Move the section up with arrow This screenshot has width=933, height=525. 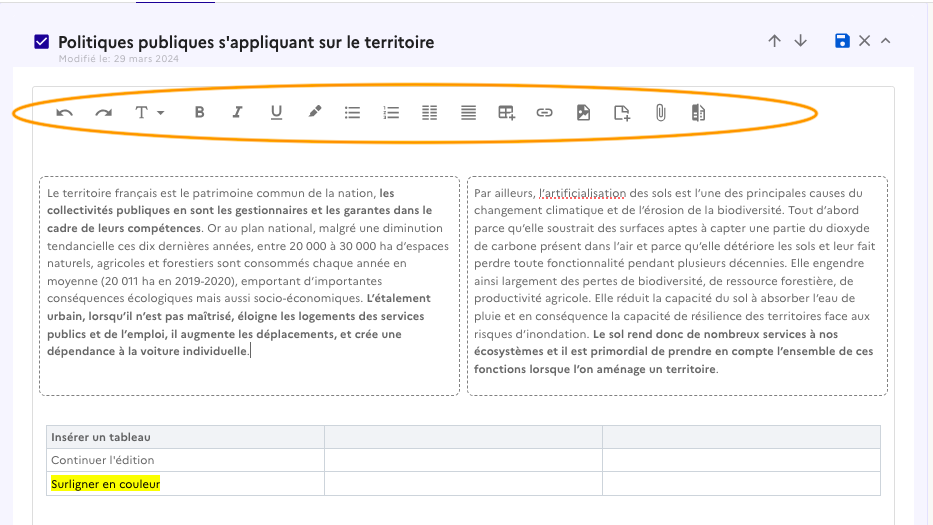(774, 41)
